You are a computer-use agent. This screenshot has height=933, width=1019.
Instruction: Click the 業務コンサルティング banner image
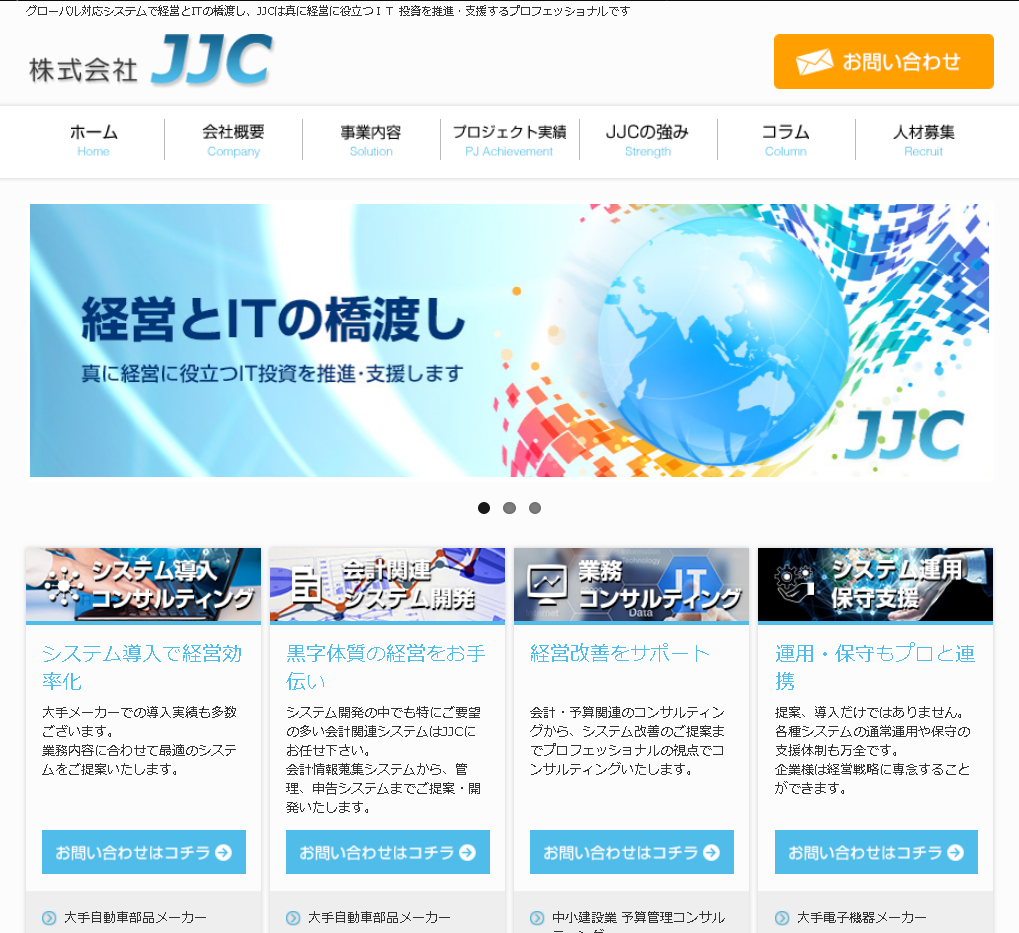(x=632, y=585)
